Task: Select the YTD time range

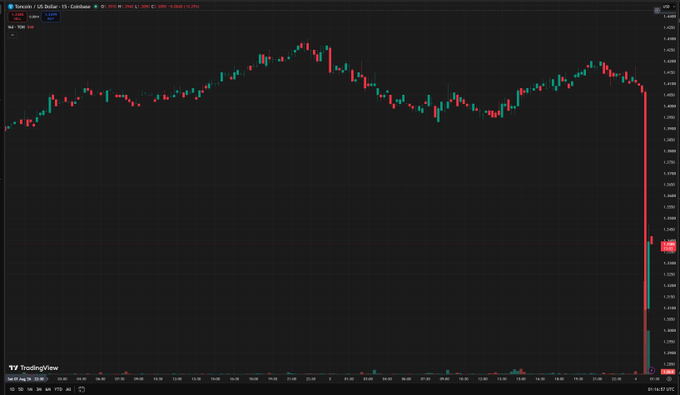Action: tap(58, 389)
